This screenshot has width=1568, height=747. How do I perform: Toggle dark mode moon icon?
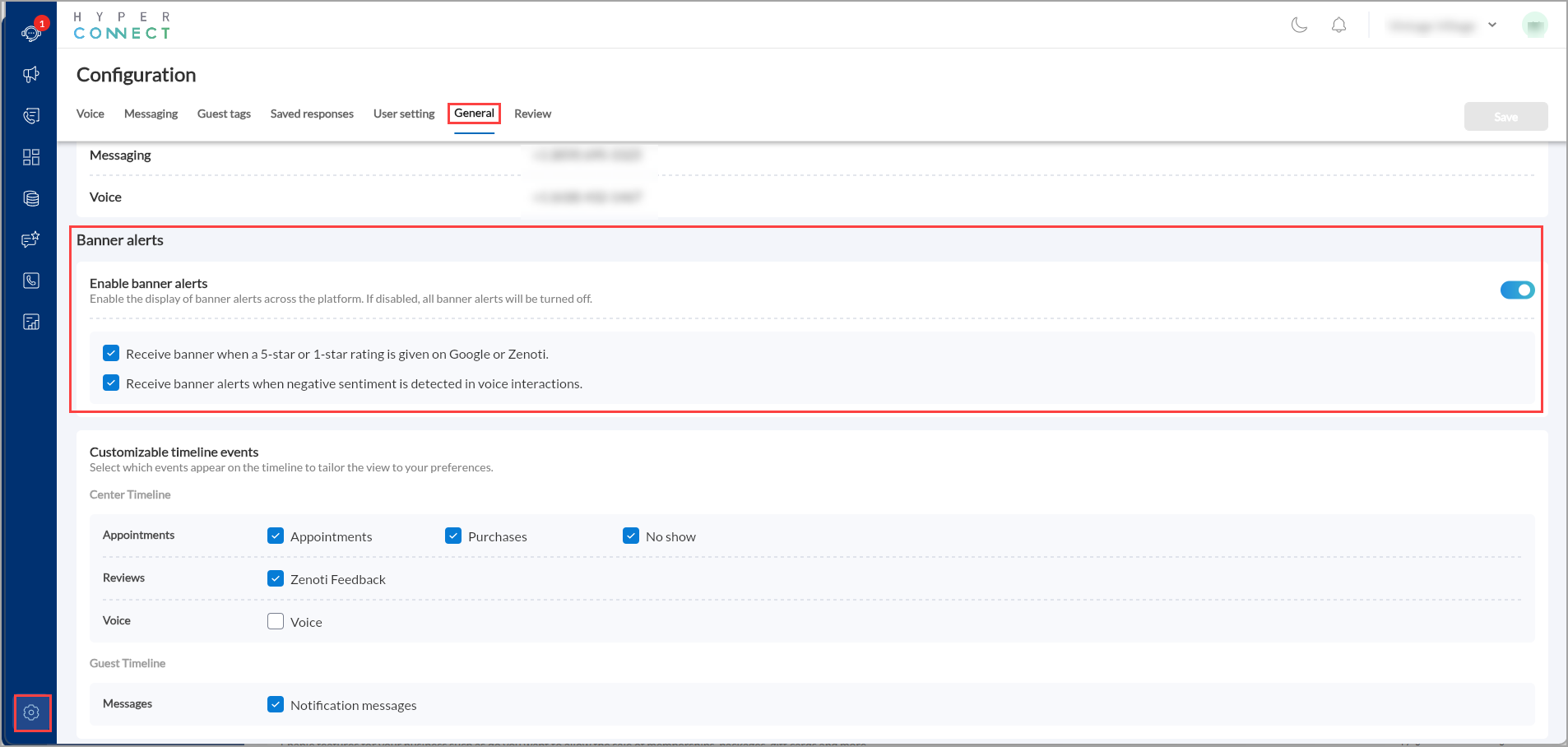point(1300,25)
